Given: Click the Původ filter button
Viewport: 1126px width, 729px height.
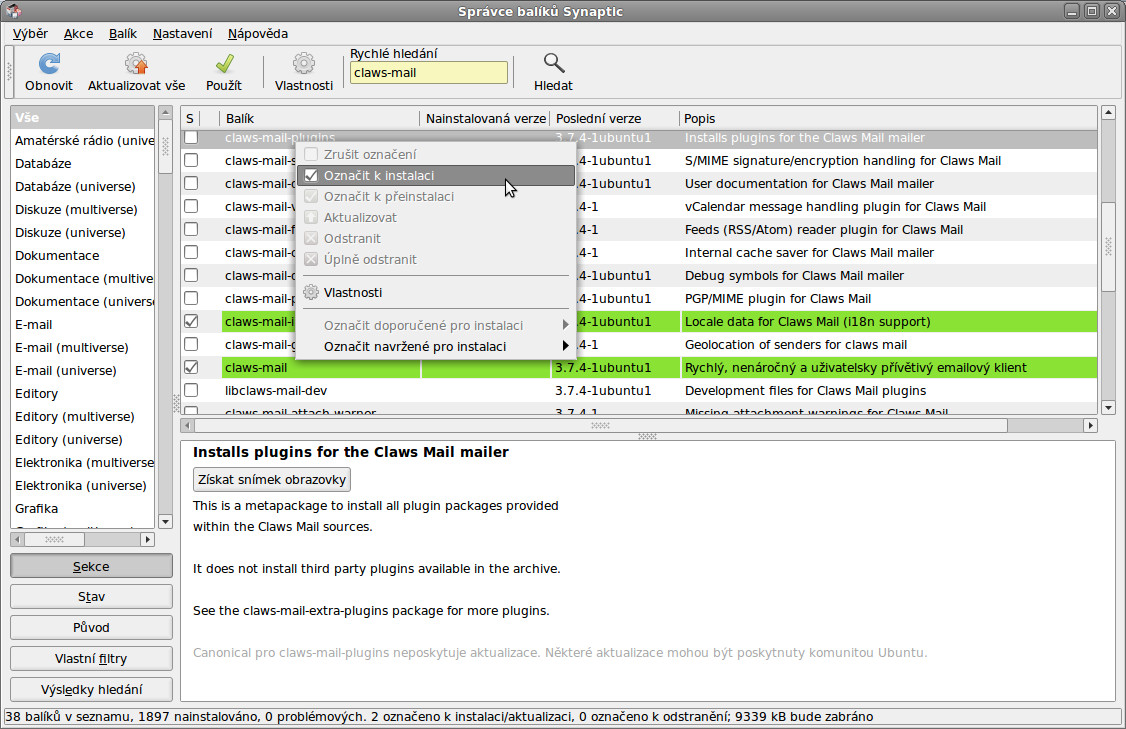Looking at the screenshot, I should pos(91,628).
